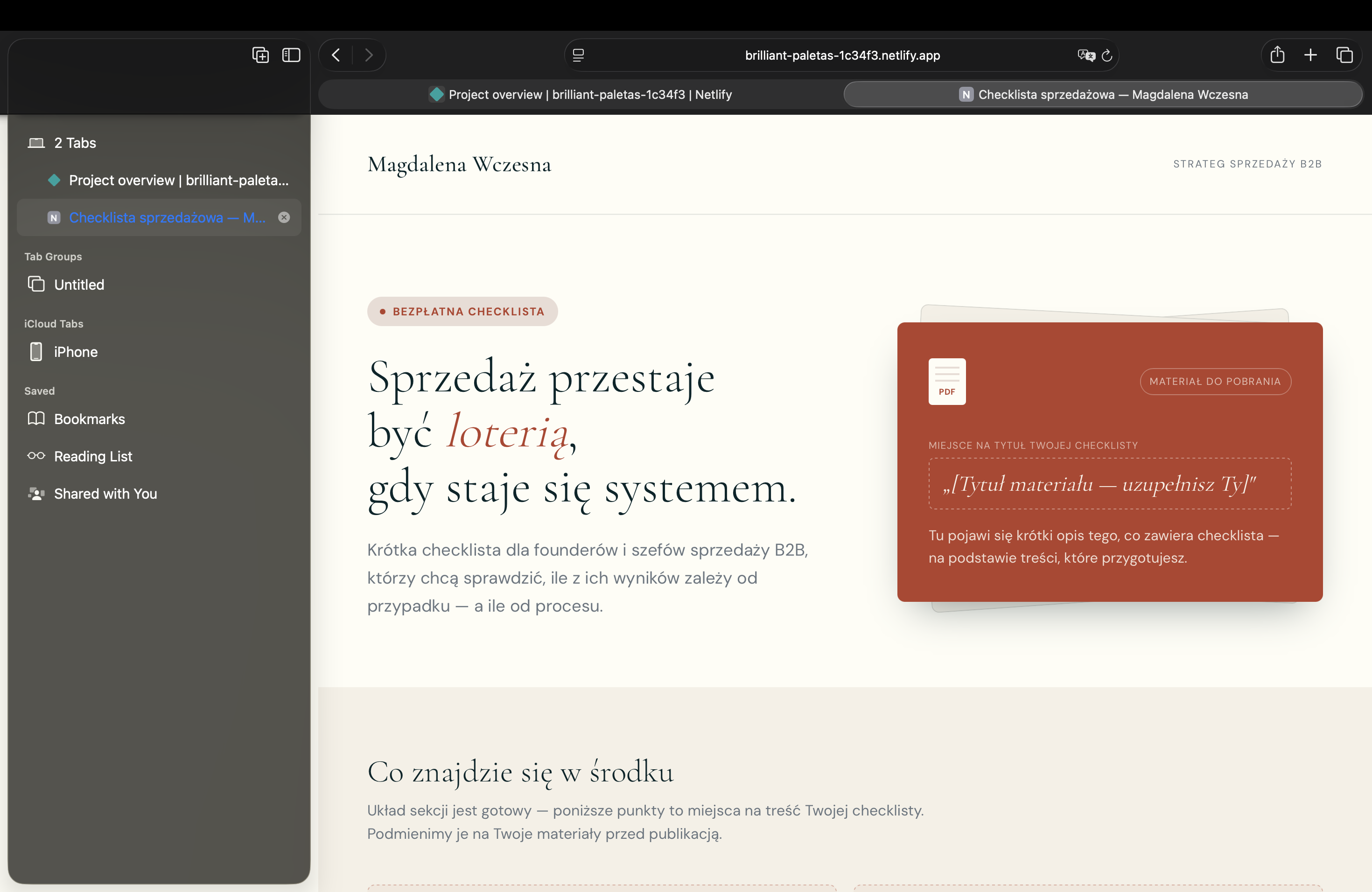Click the Tytuł materiału placeholder box
The image size is (1372, 892).
[x=1110, y=483]
